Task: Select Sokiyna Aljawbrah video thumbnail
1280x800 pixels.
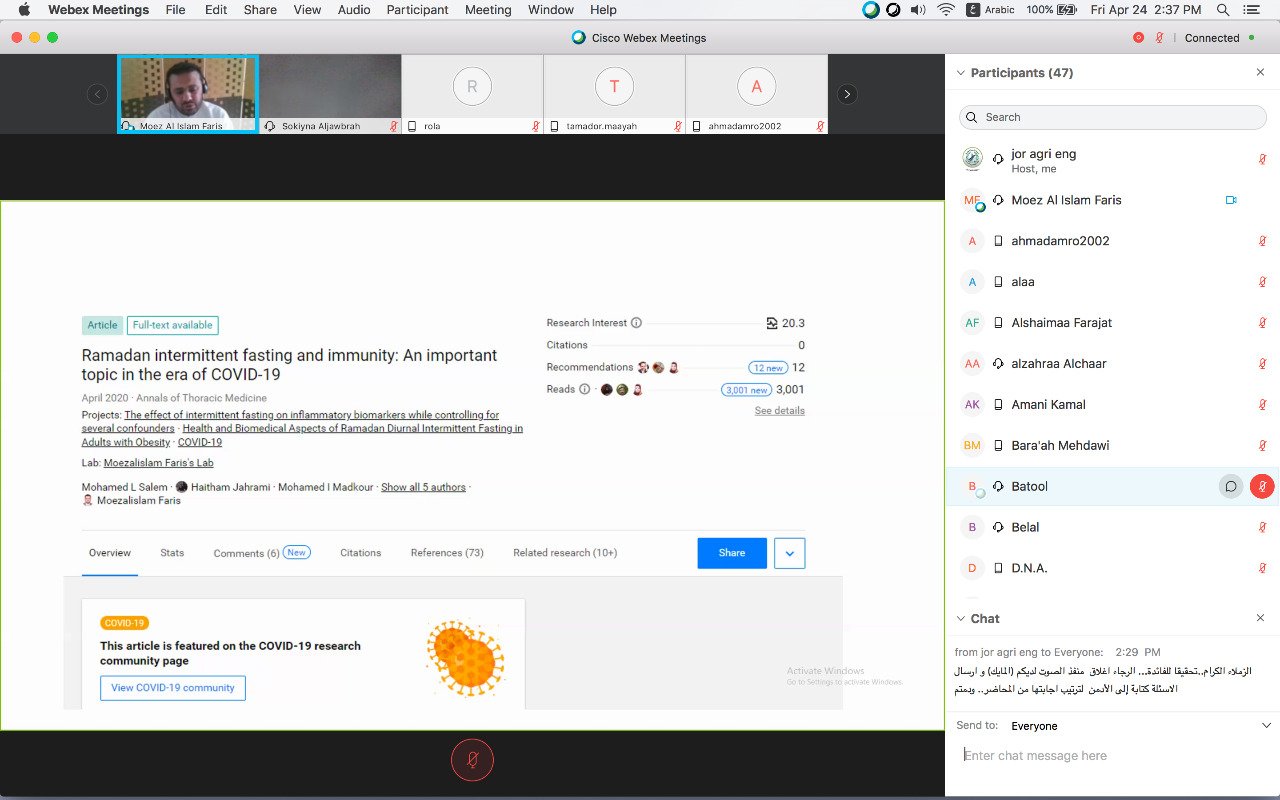Action: pos(330,93)
